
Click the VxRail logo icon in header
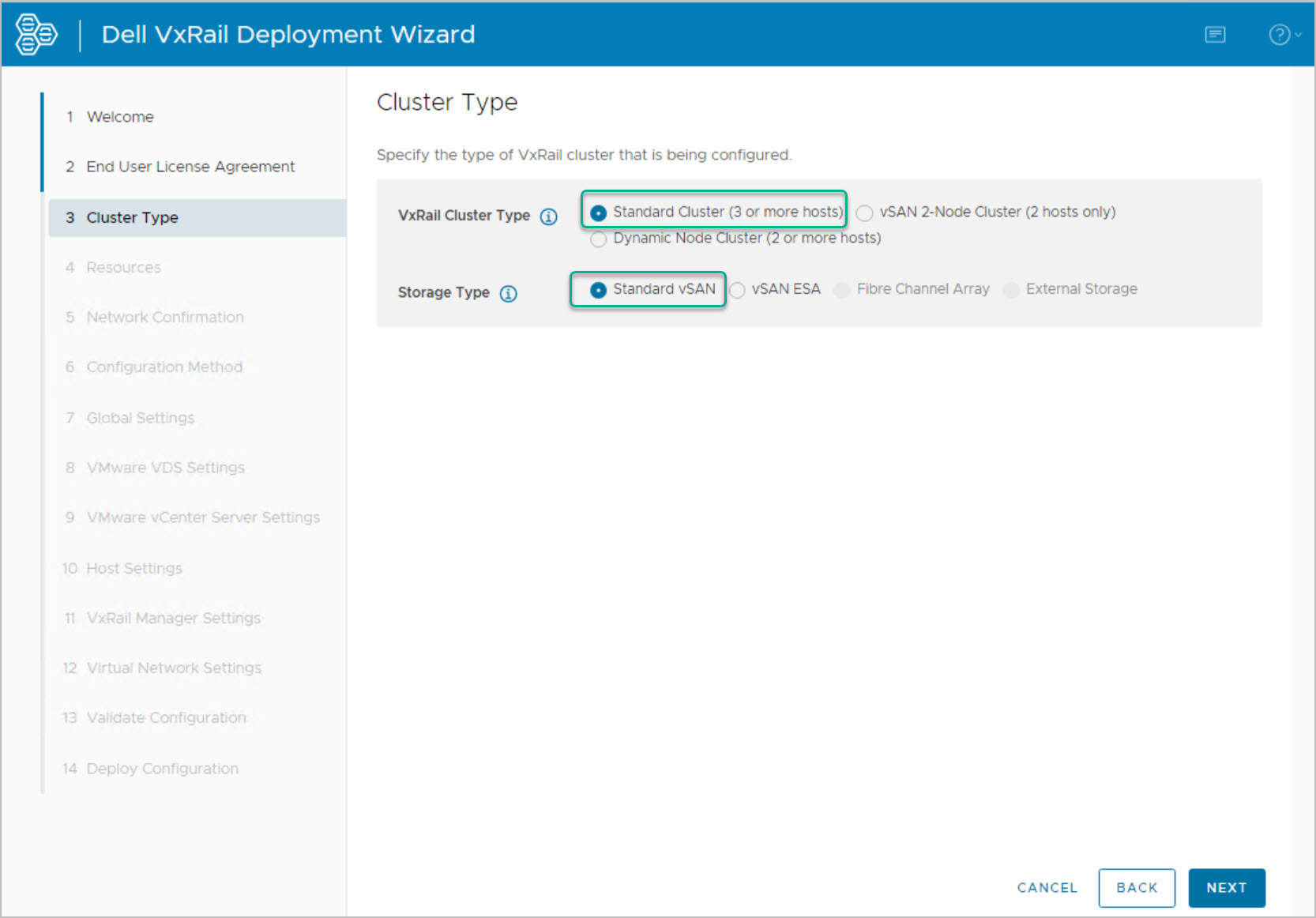pos(36,35)
